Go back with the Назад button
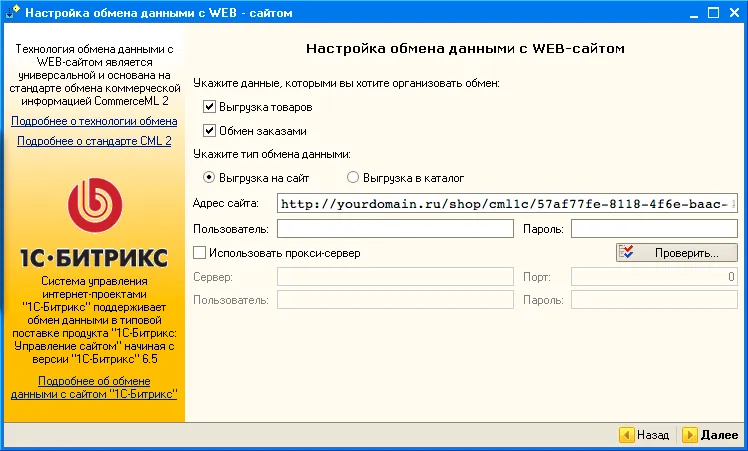748x451 pixels. (x=644, y=435)
